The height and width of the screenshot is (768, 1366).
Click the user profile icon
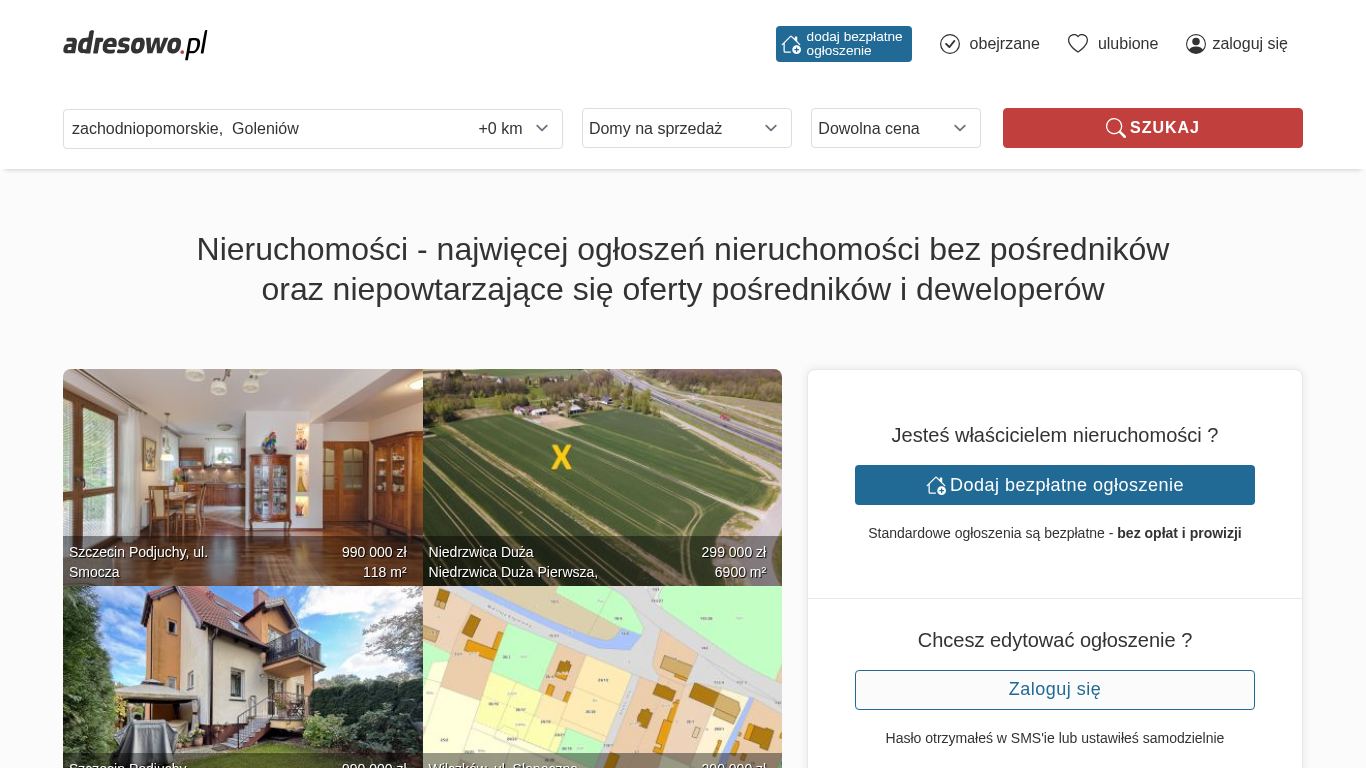pyautogui.click(x=1196, y=44)
